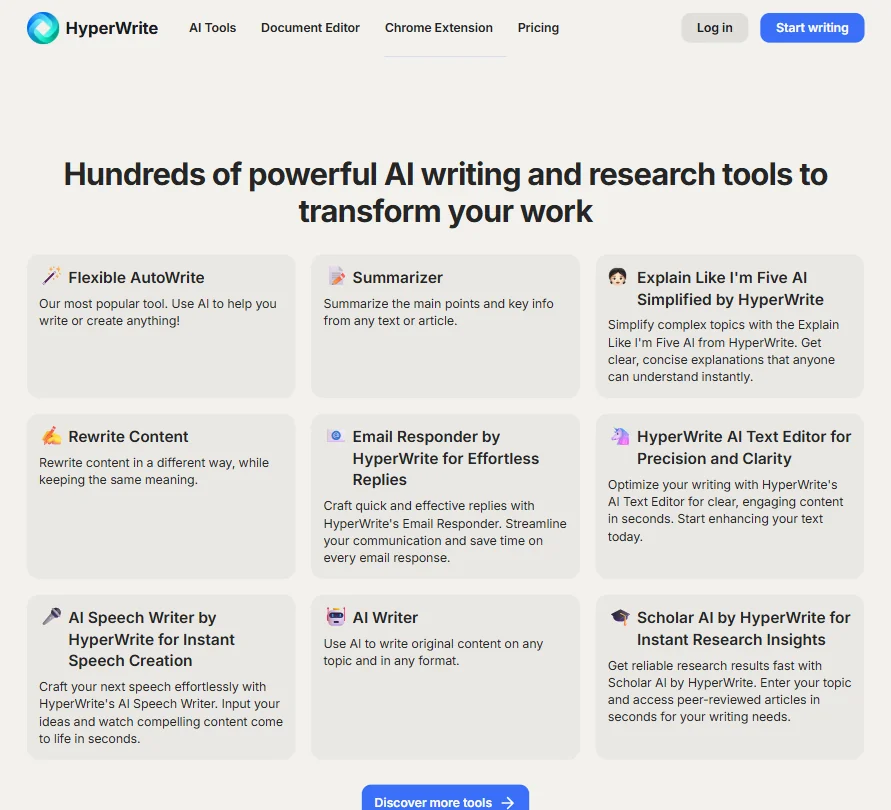This screenshot has width=891, height=810.
Task: Click the Log in button
Action: coord(714,28)
